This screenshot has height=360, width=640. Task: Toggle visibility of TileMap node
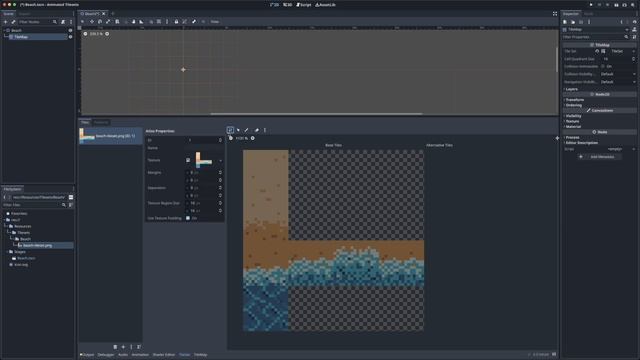(70, 37)
